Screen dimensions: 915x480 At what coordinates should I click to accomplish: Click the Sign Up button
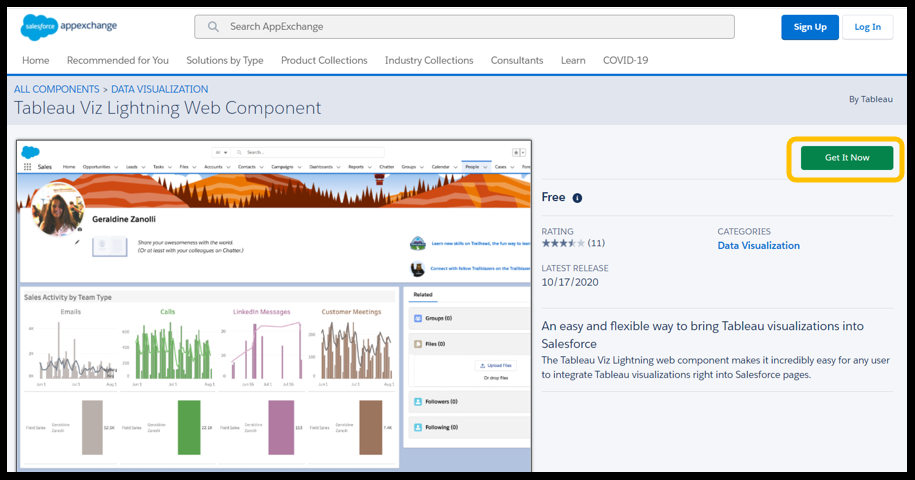point(810,27)
